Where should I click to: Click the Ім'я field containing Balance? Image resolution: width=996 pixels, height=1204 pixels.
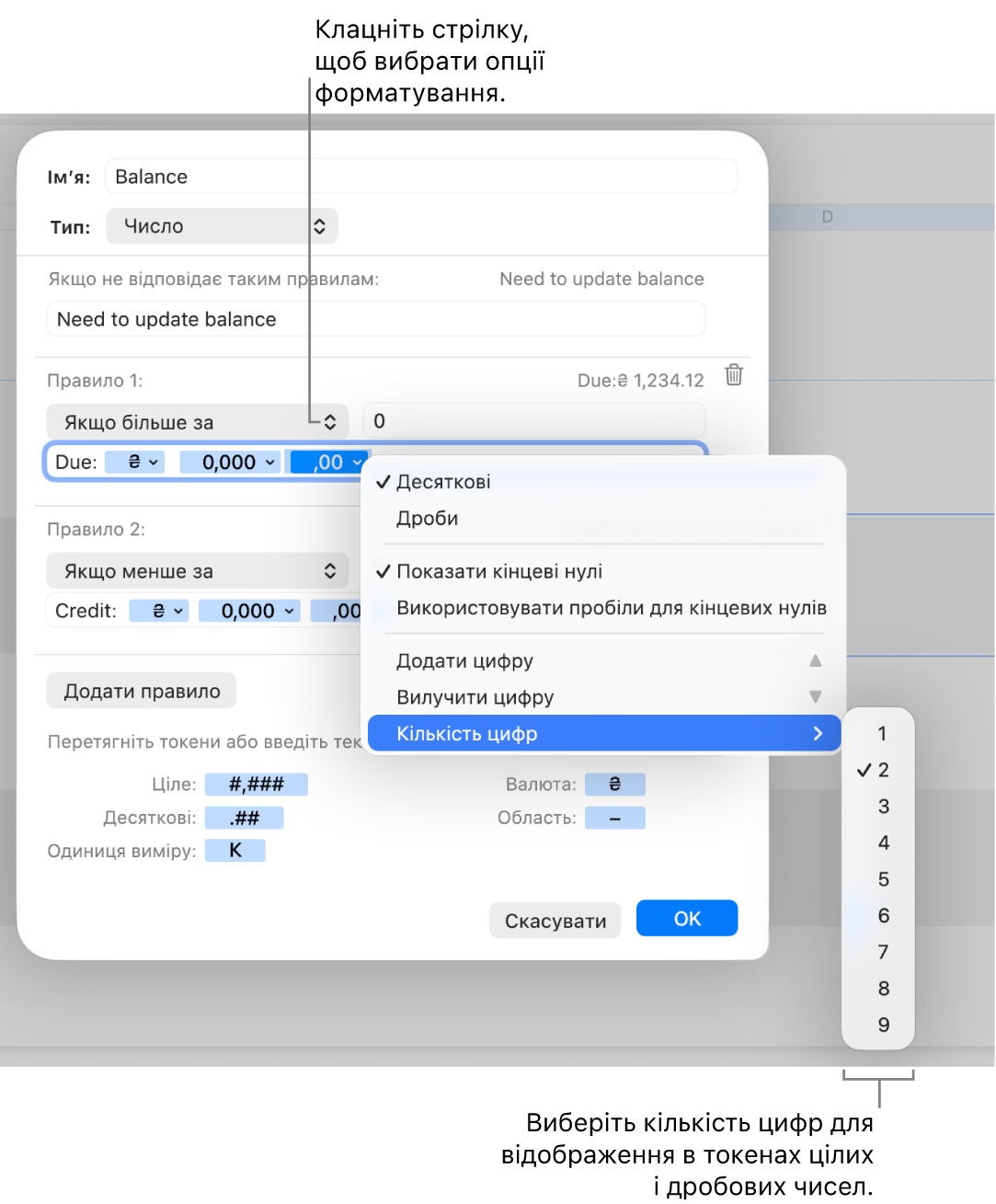[x=421, y=177]
